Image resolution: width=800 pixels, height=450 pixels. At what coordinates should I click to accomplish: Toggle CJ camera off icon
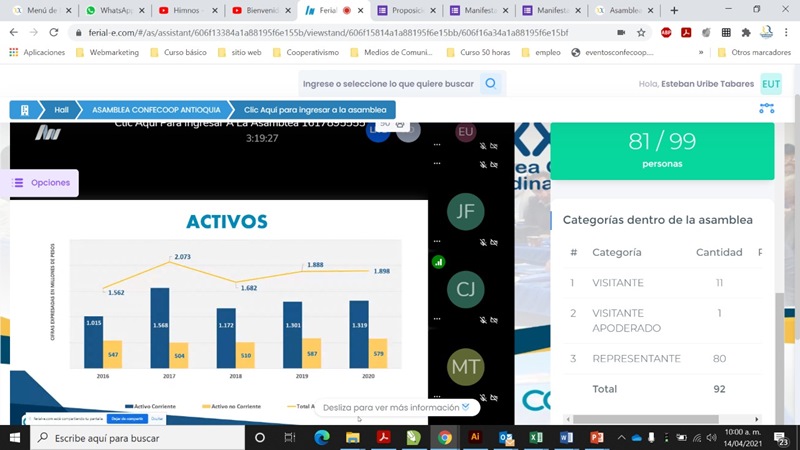pos(494,320)
